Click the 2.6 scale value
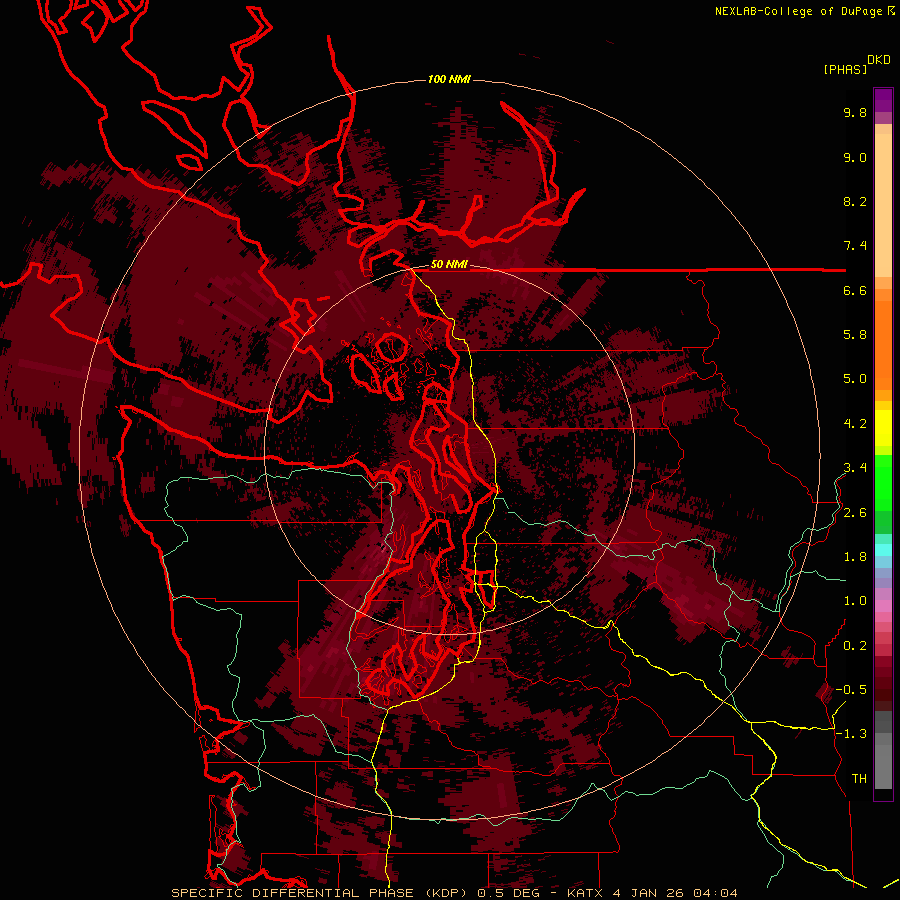The image size is (900, 900). (x=855, y=513)
